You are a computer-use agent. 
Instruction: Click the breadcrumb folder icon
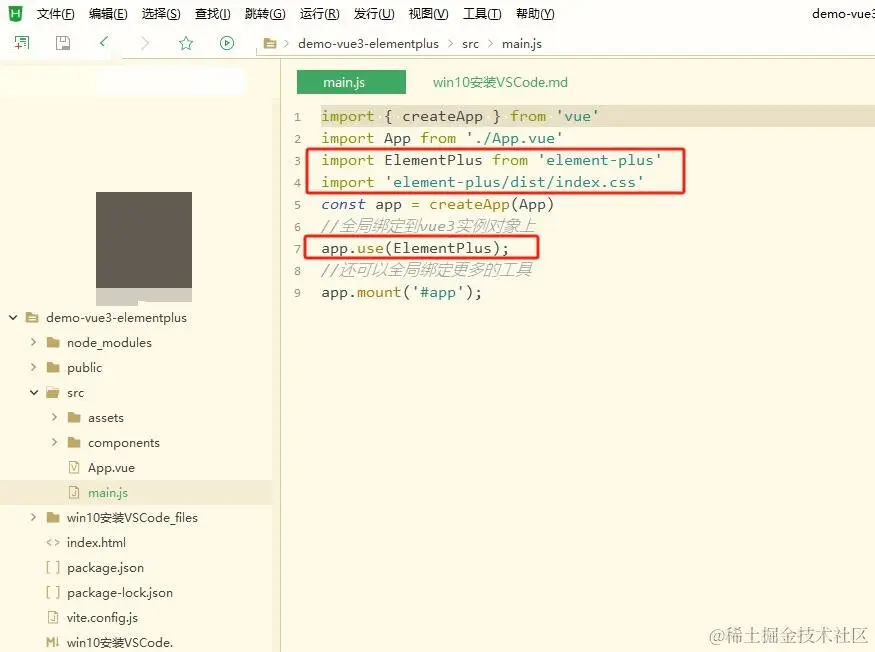(x=270, y=44)
